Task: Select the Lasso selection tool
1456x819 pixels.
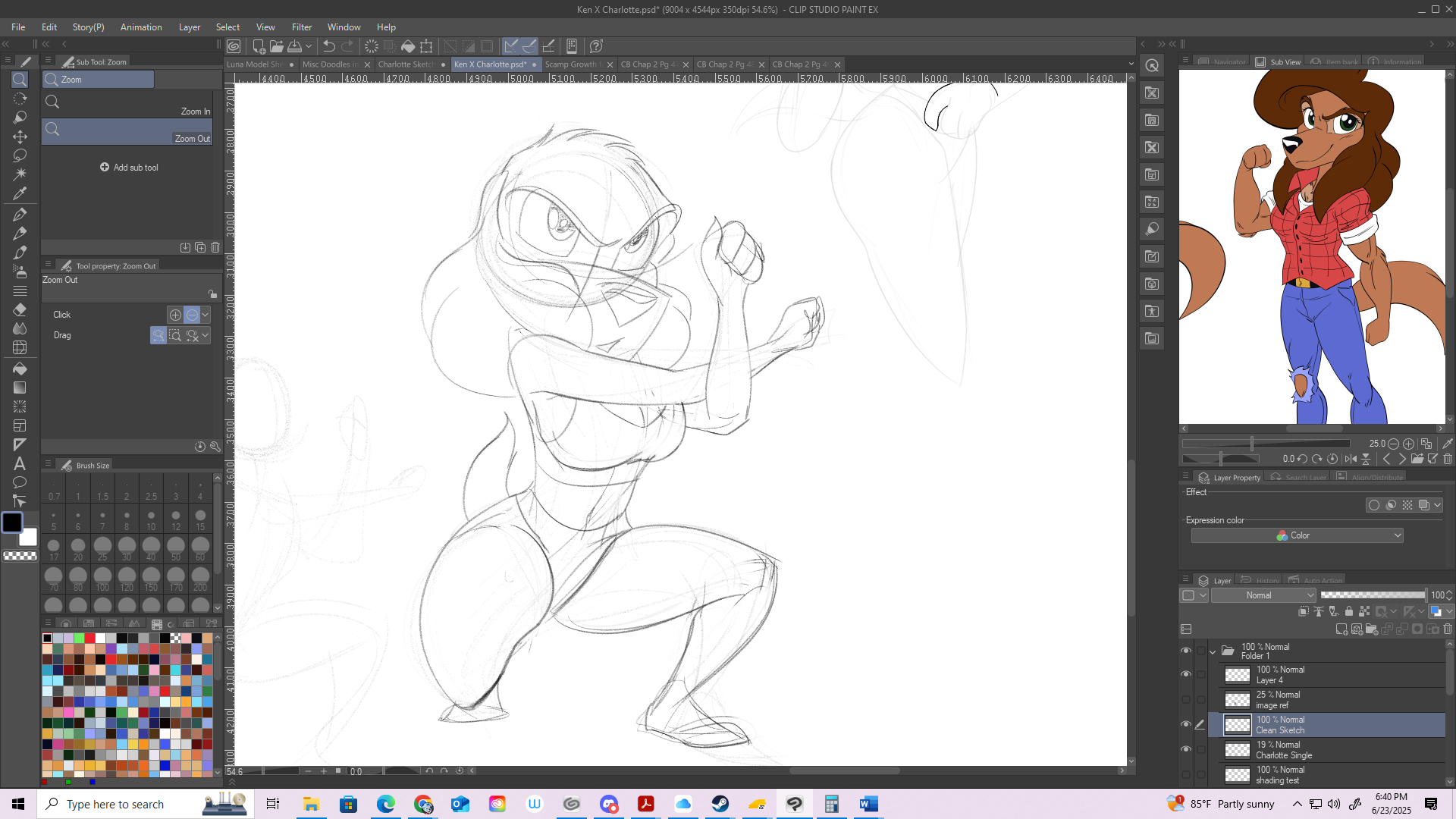Action: tap(20, 155)
